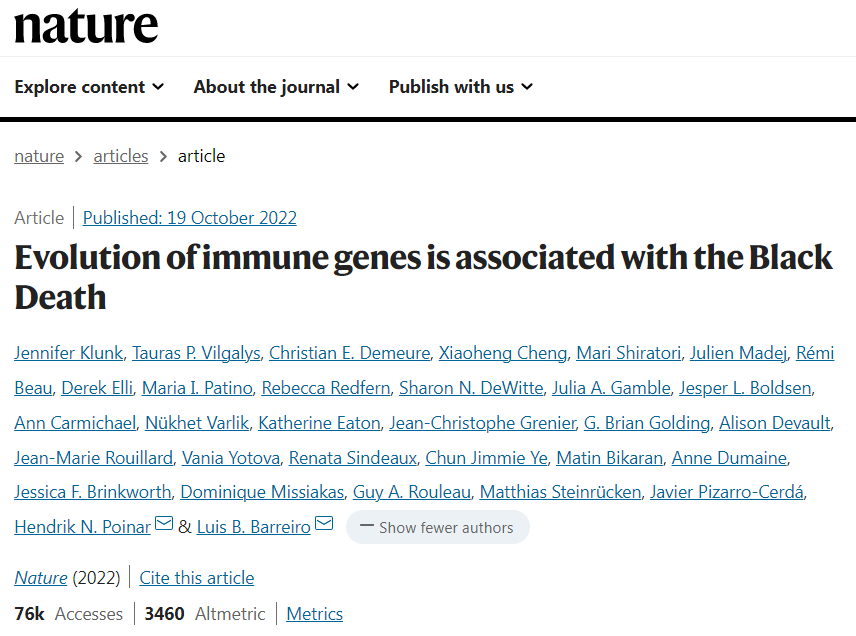The image size is (856, 636).
Task: Open Jennifer Klunk author link
Action: point(69,353)
